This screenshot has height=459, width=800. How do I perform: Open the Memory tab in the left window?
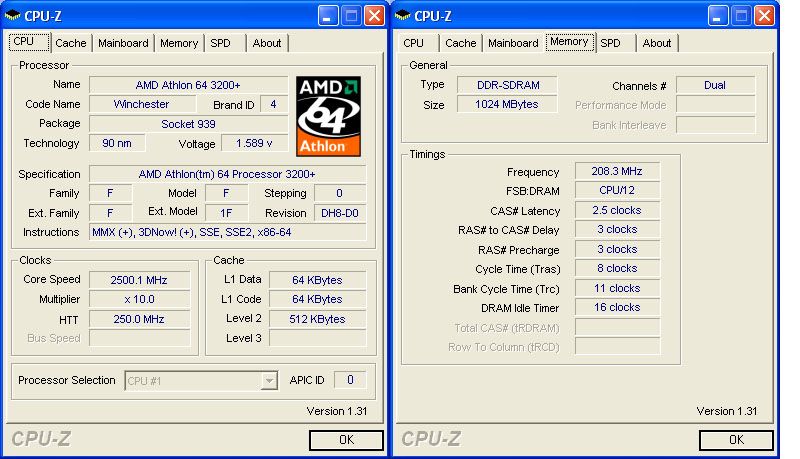coord(179,43)
